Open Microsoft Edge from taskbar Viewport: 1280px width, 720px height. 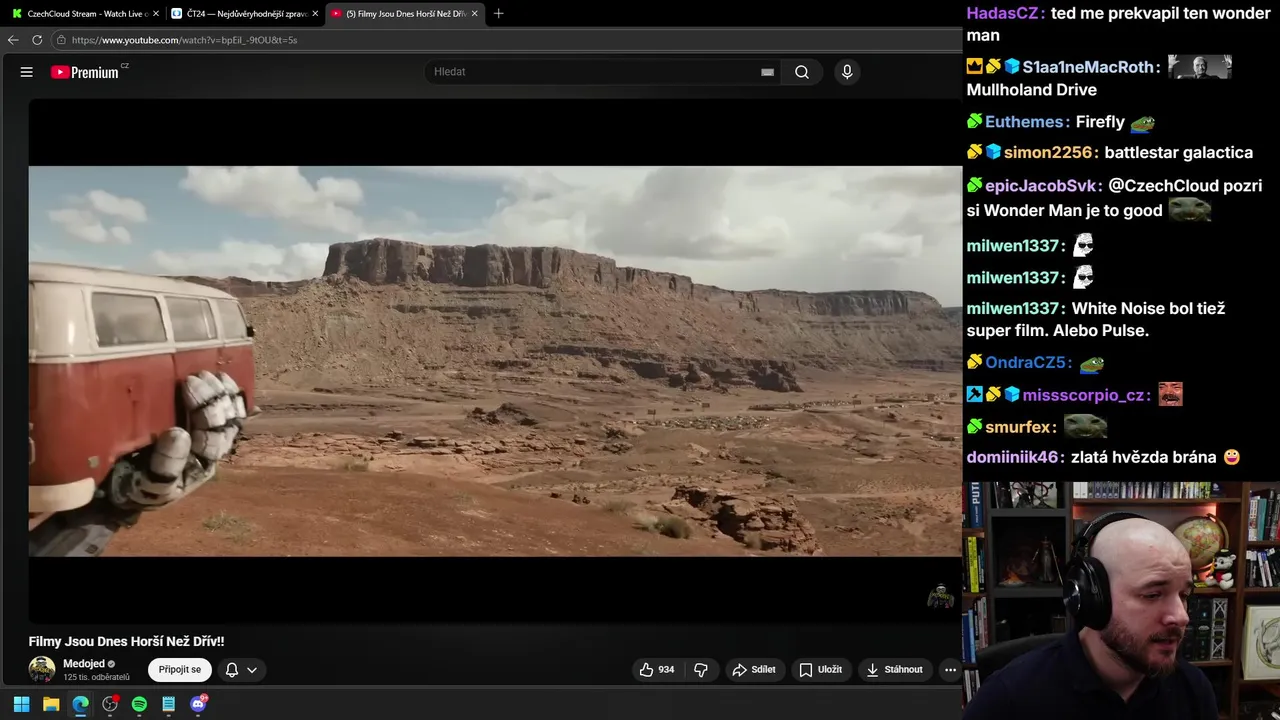pyautogui.click(x=80, y=704)
